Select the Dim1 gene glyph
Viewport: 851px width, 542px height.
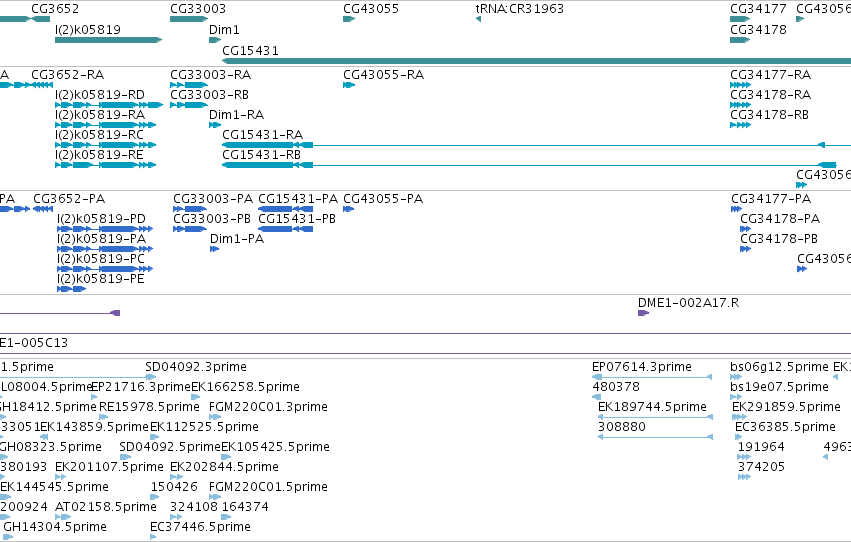(x=215, y=40)
